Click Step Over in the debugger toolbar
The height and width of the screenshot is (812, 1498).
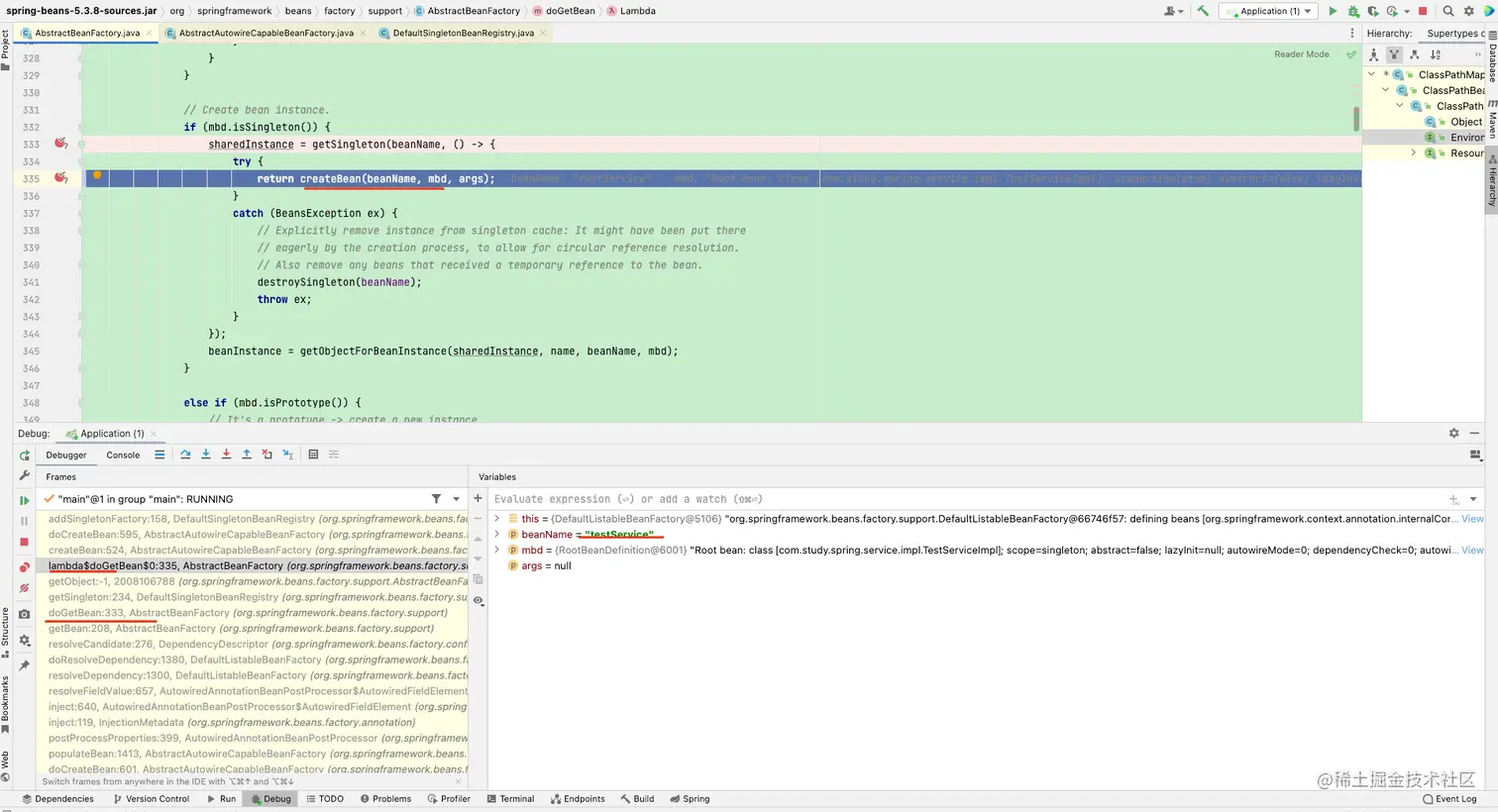click(x=185, y=455)
